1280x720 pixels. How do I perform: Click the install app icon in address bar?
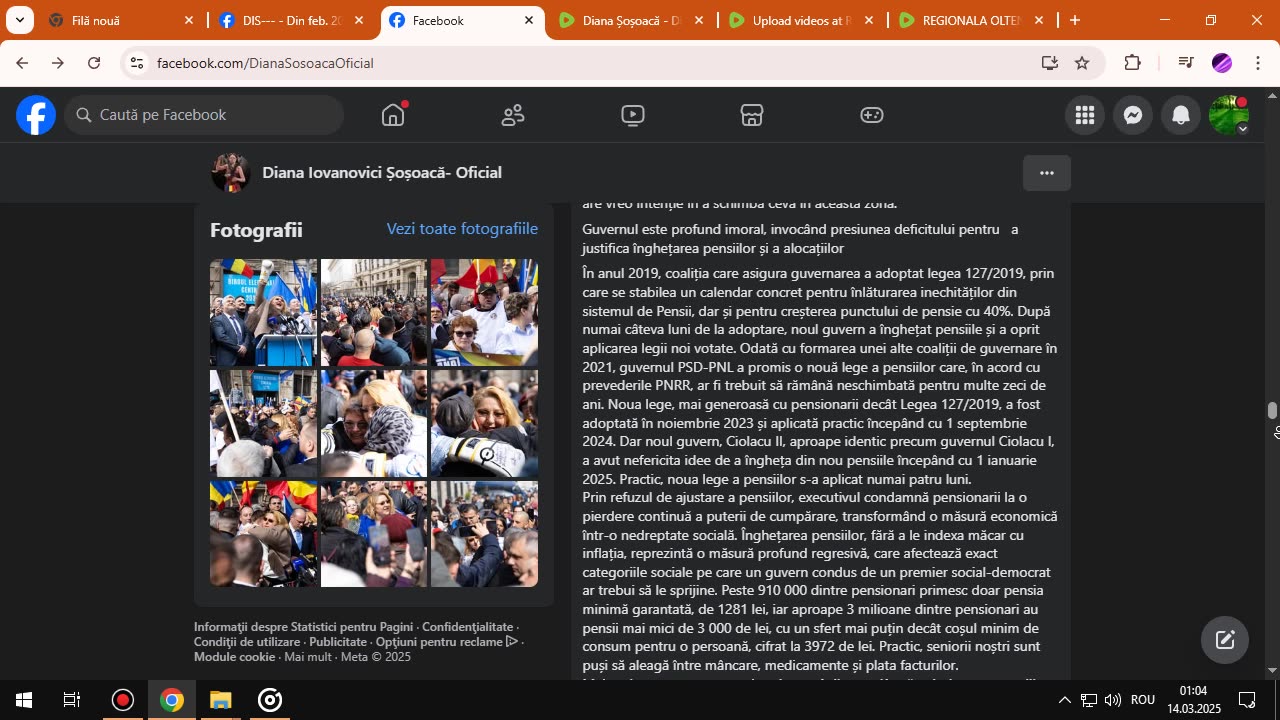pos(1049,63)
